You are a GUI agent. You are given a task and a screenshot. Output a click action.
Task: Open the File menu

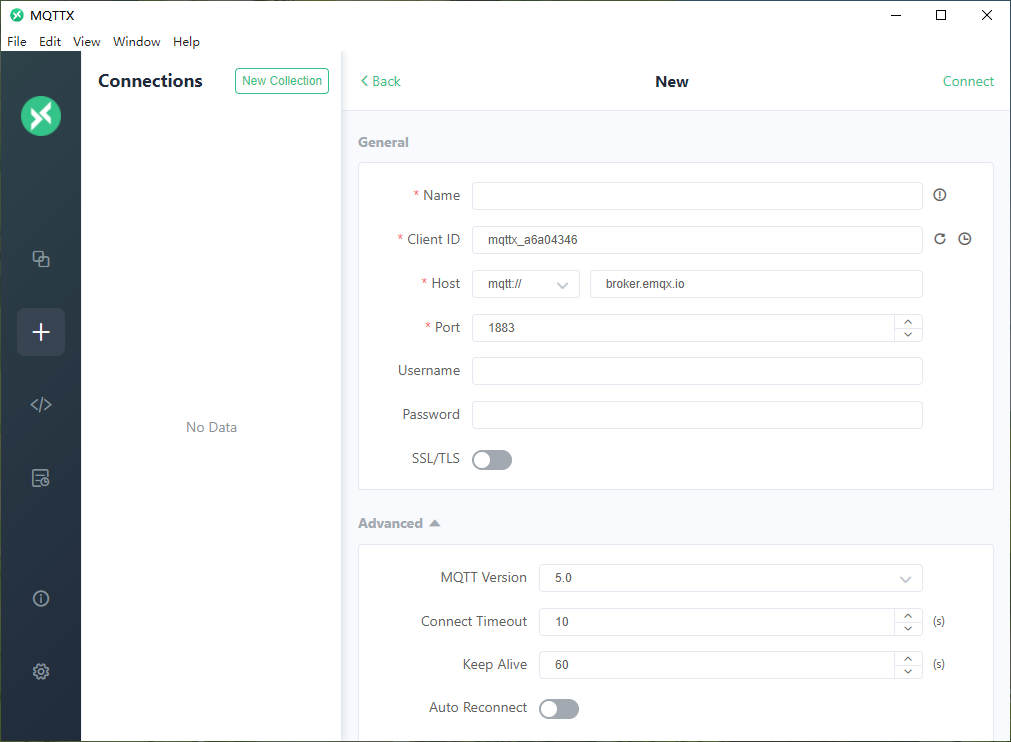coord(17,42)
